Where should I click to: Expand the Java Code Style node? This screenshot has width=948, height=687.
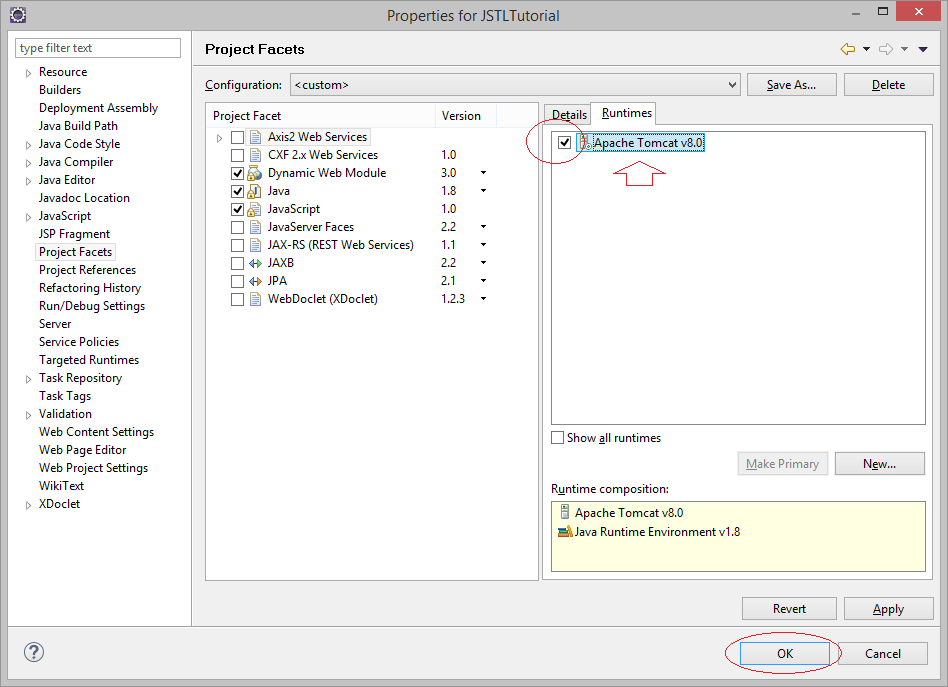[x=28, y=145]
